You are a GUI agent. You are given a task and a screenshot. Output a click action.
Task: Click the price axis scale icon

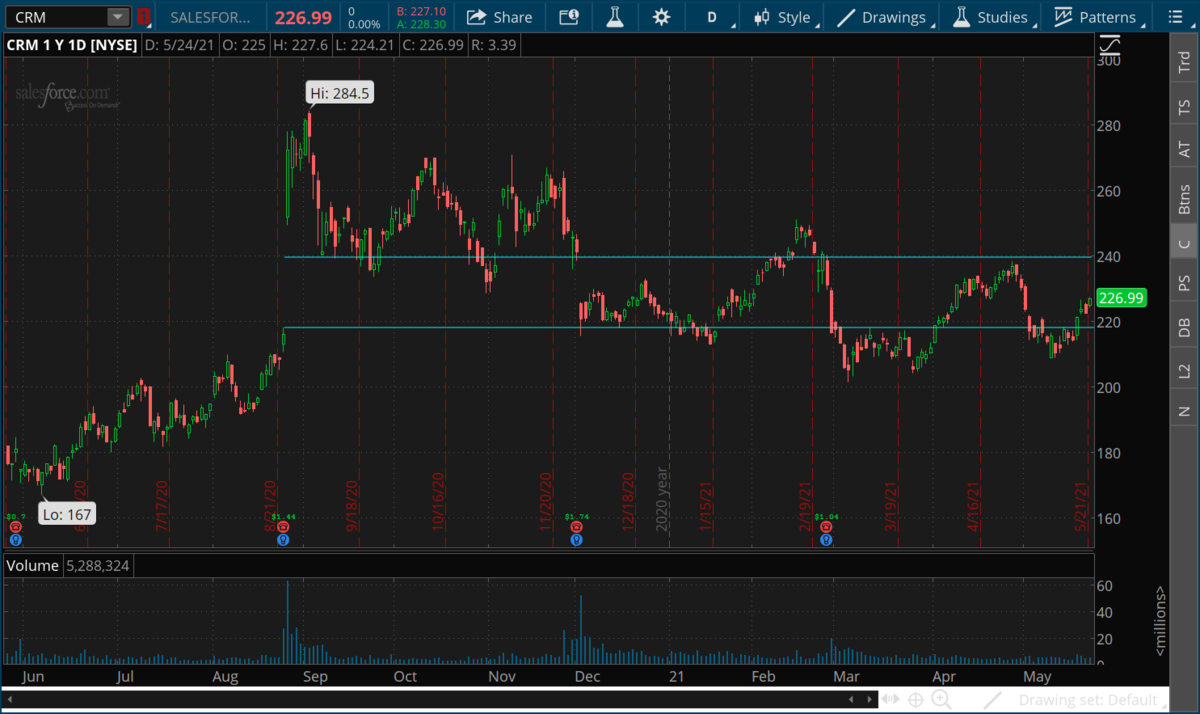coord(1110,45)
